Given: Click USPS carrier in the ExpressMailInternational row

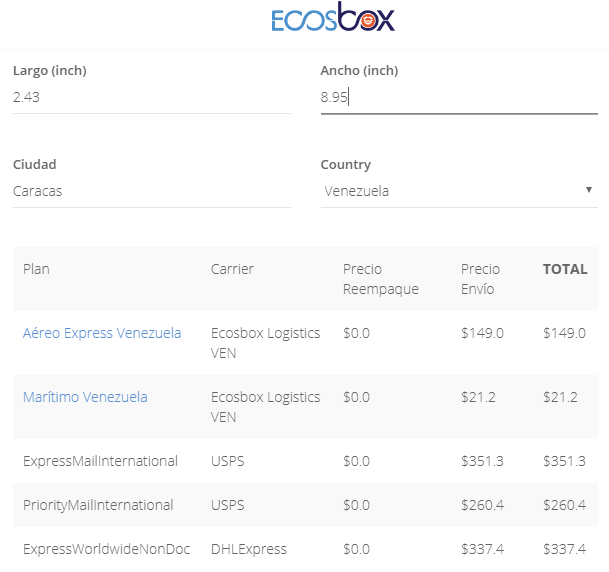Looking at the screenshot, I should coord(227,461).
